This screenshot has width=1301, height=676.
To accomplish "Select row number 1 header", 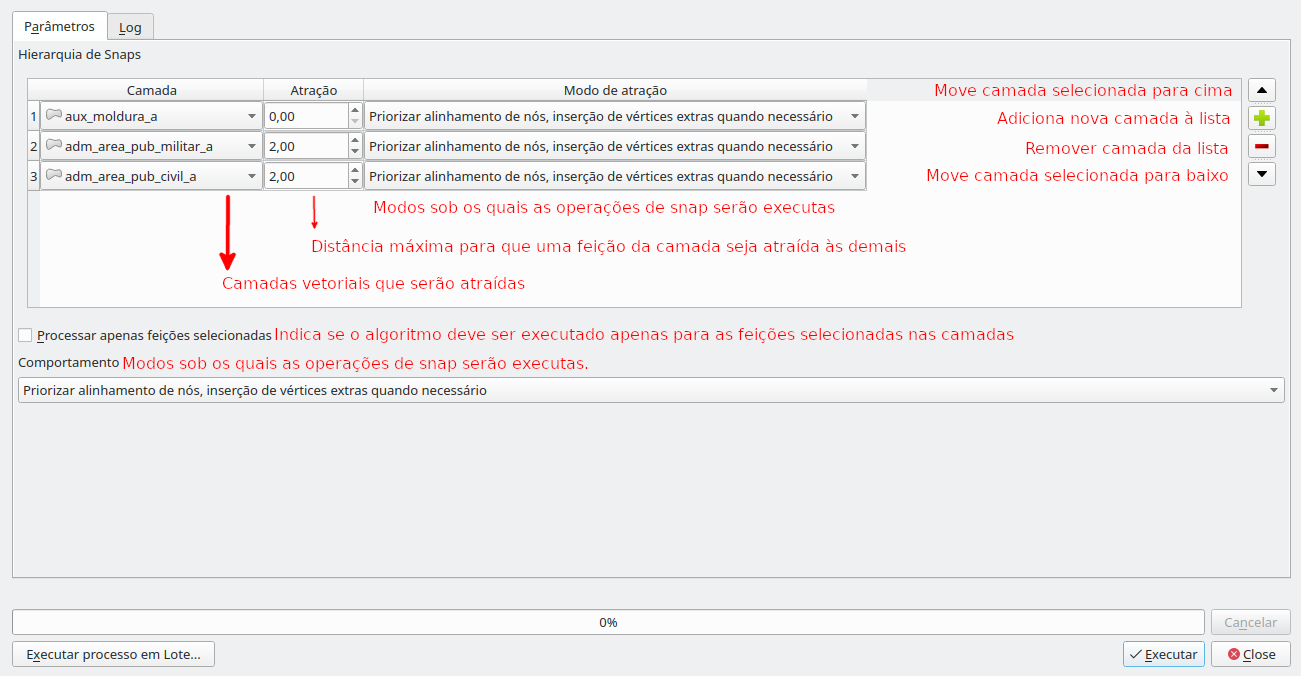I will (x=34, y=116).
